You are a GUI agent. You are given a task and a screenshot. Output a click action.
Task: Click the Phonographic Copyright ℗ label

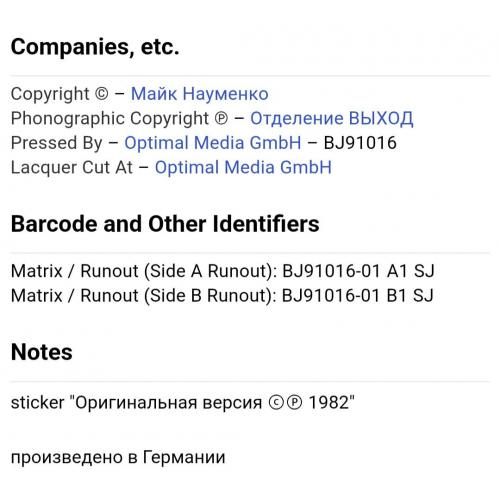[120, 119]
